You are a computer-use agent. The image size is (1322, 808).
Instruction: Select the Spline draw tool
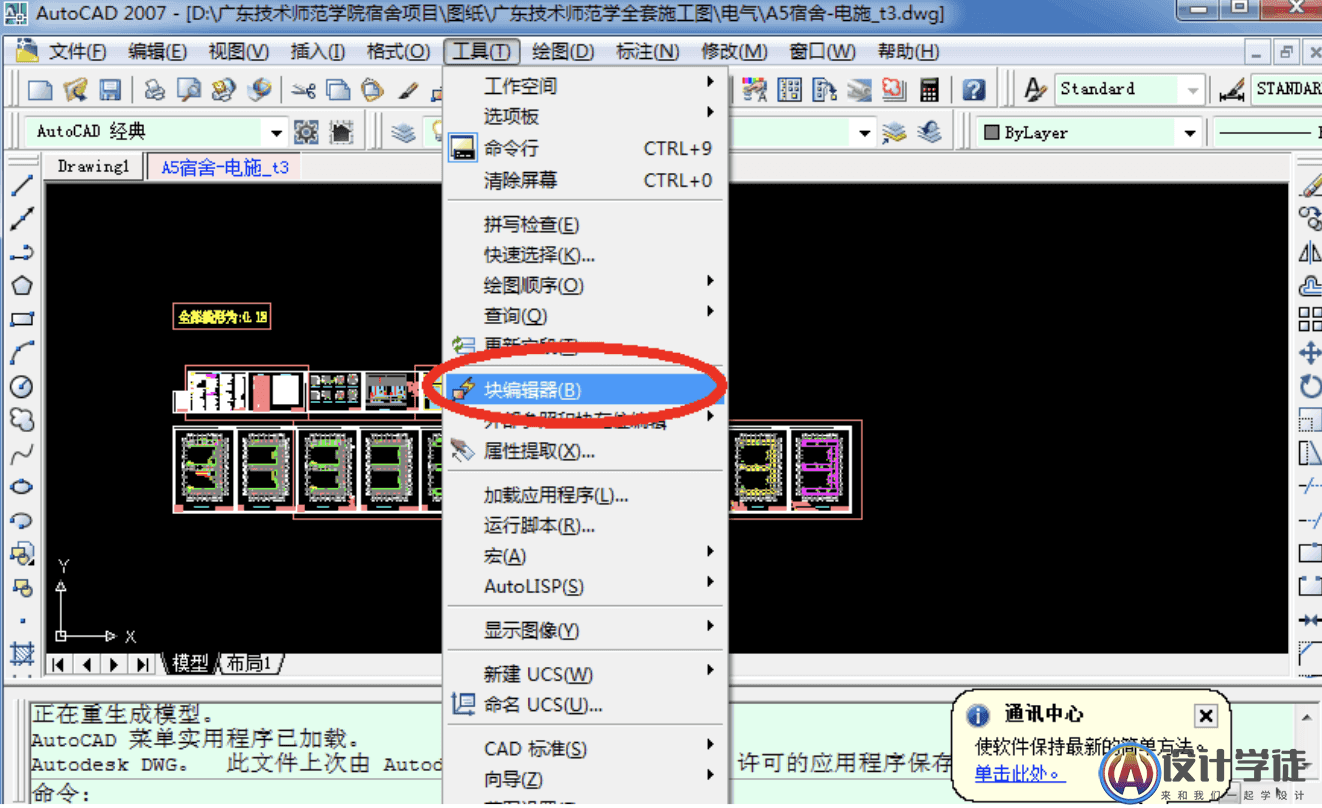pos(22,454)
